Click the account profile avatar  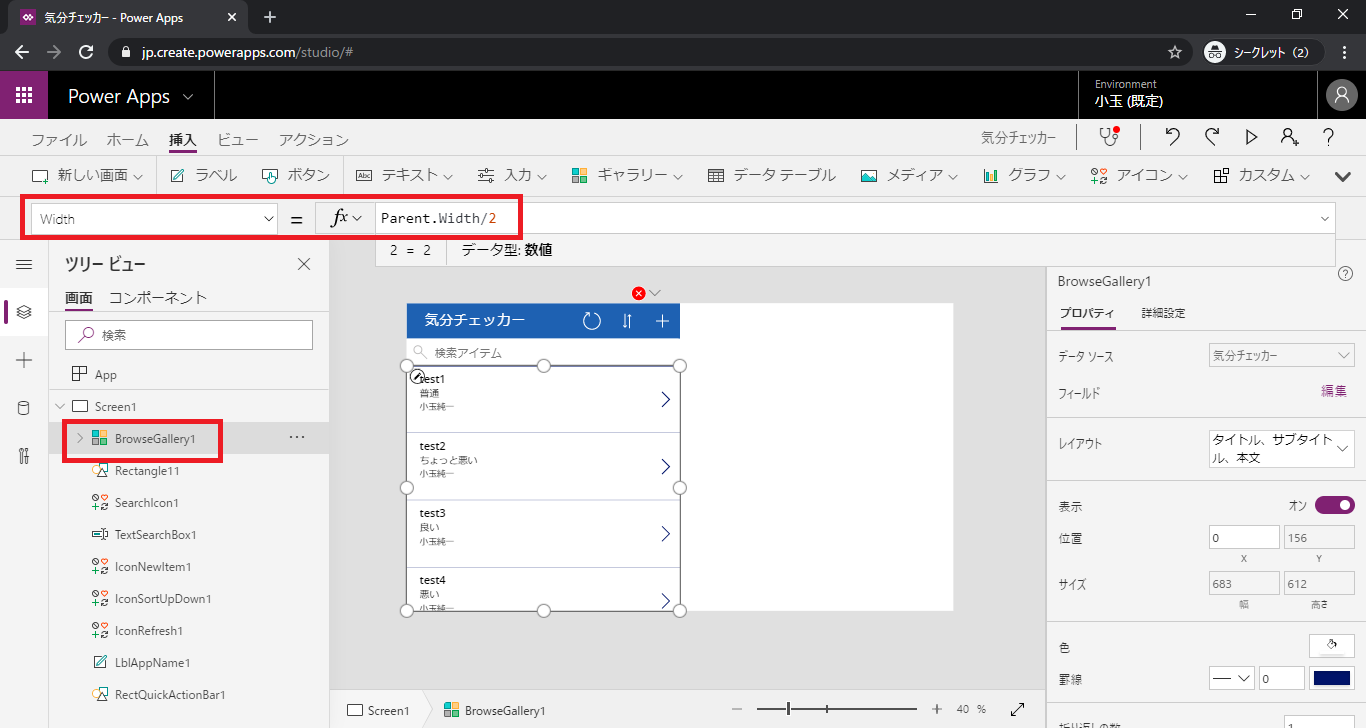click(x=1341, y=95)
